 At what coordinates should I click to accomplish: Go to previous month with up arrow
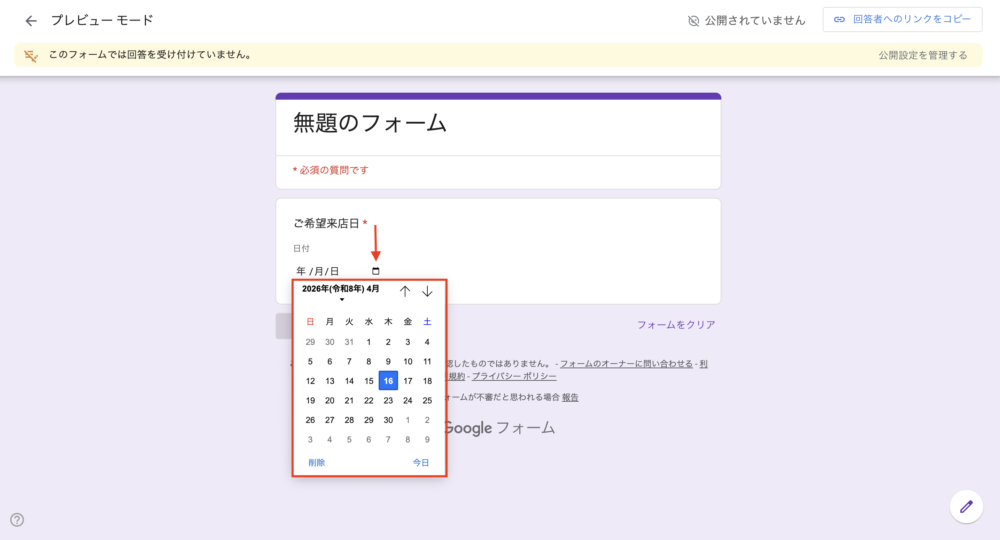click(405, 291)
